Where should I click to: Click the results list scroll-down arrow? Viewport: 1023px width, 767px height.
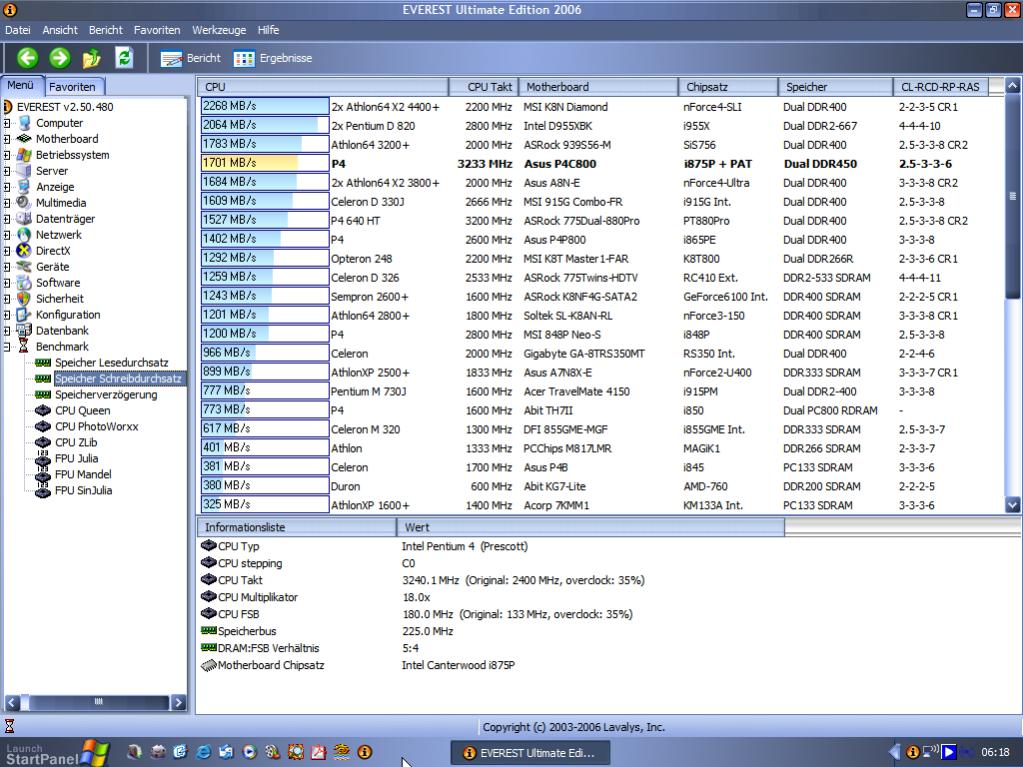1013,505
